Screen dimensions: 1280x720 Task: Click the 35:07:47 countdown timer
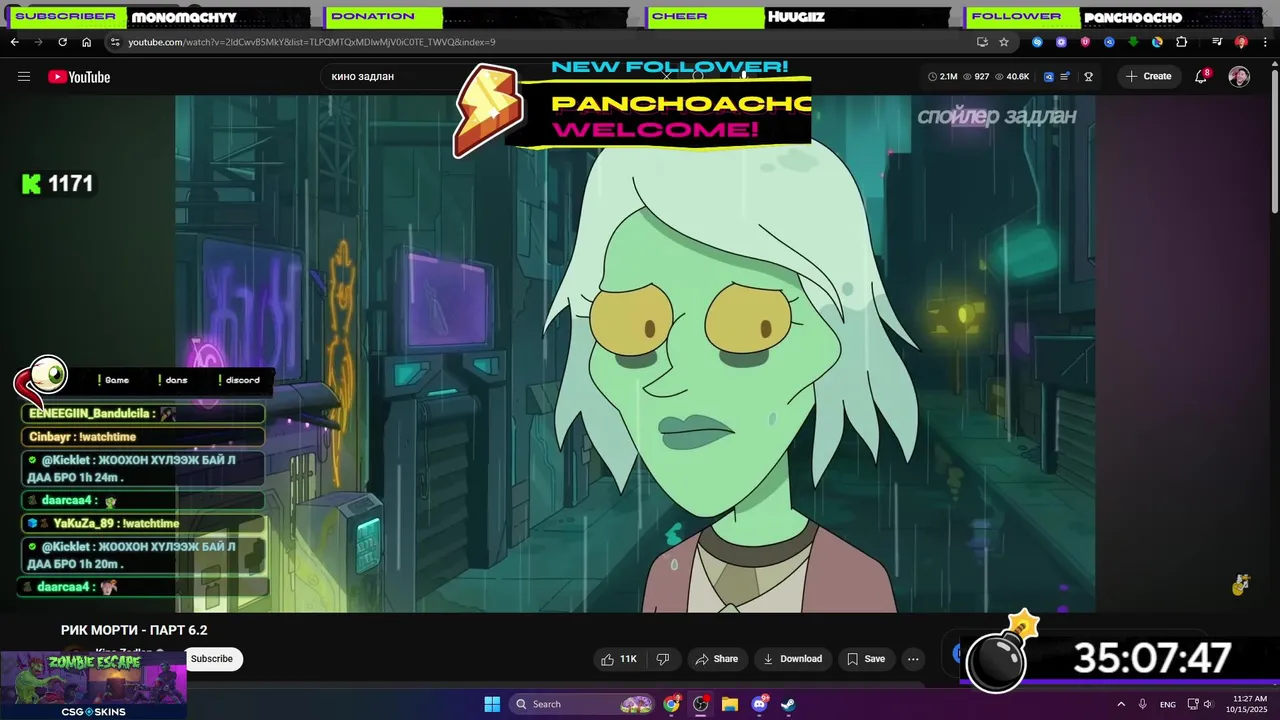[x=1151, y=659]
